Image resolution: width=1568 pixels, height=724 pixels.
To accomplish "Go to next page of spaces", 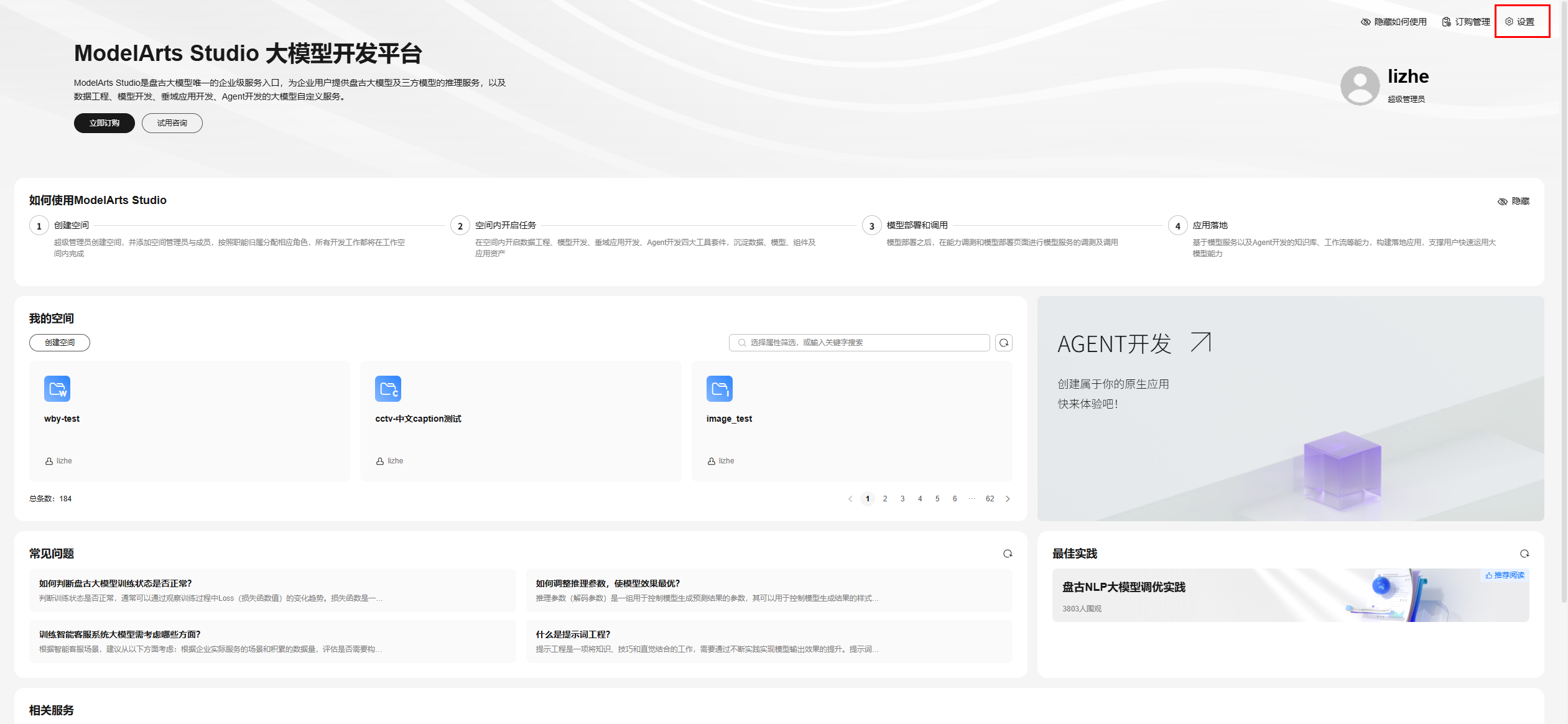I will point(1008,499).
